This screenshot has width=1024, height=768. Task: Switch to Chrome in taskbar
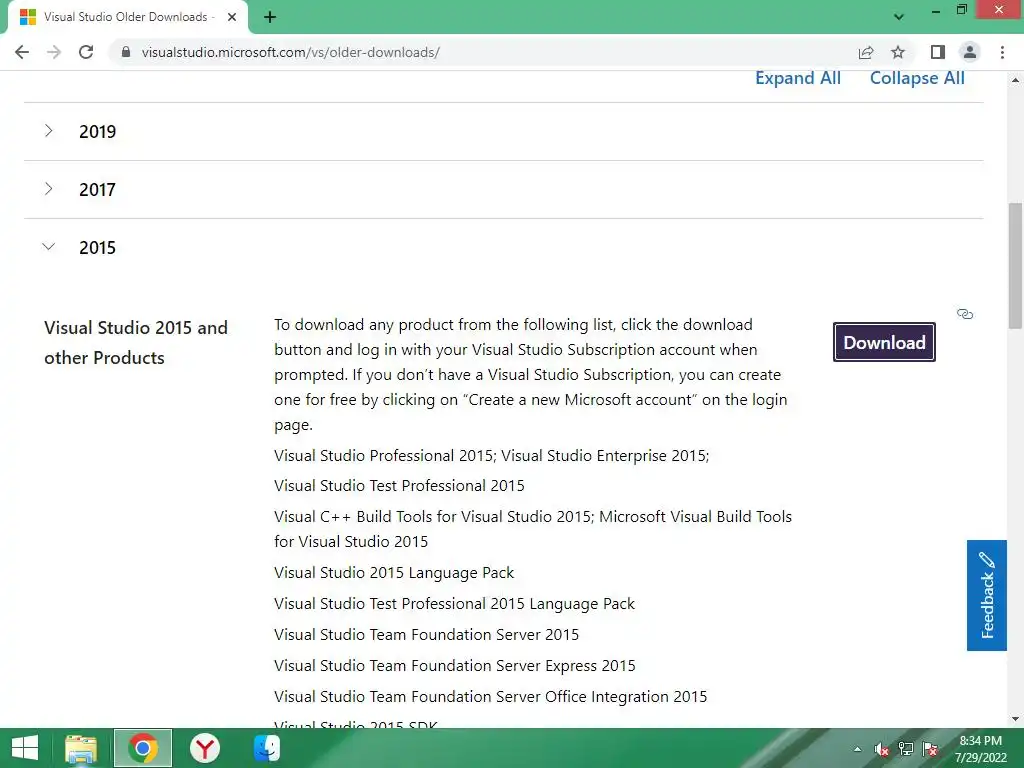(x=143, y=748)
